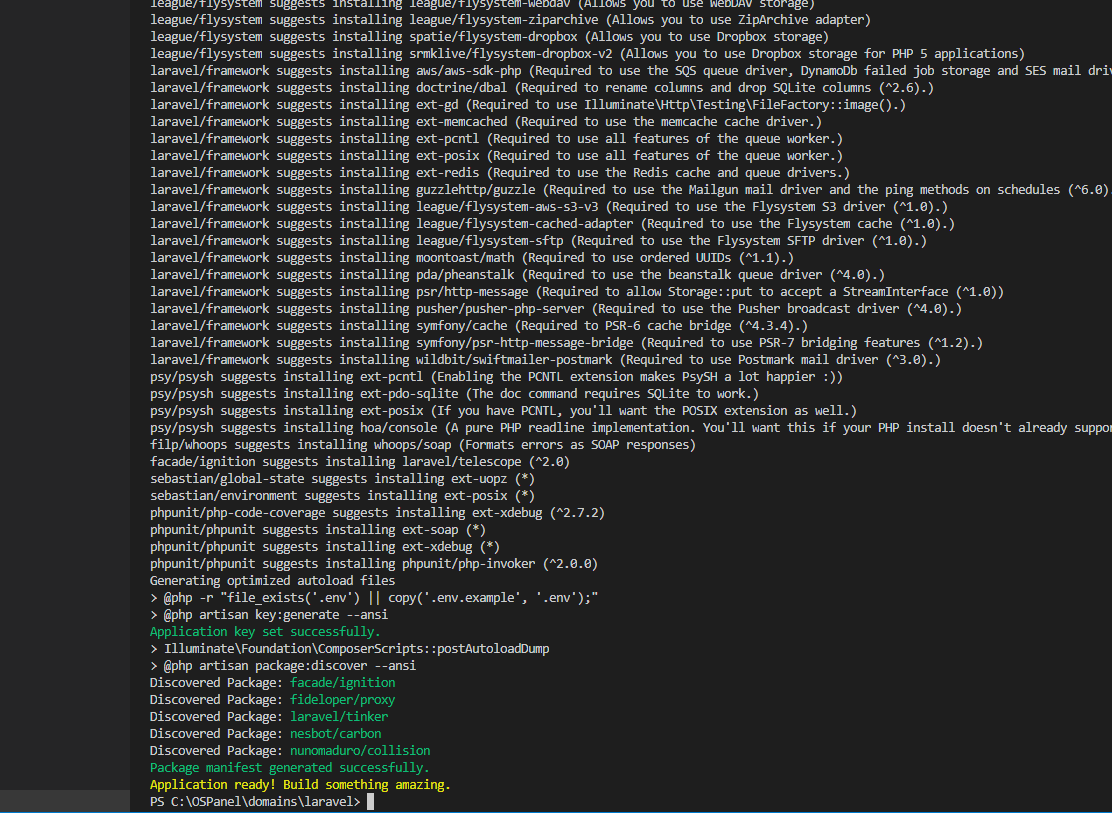Click the "league/flysystem-cached-adapter" suggestion line
Image resolution: width=1112 pixels, height=813 pixels.
552,223
